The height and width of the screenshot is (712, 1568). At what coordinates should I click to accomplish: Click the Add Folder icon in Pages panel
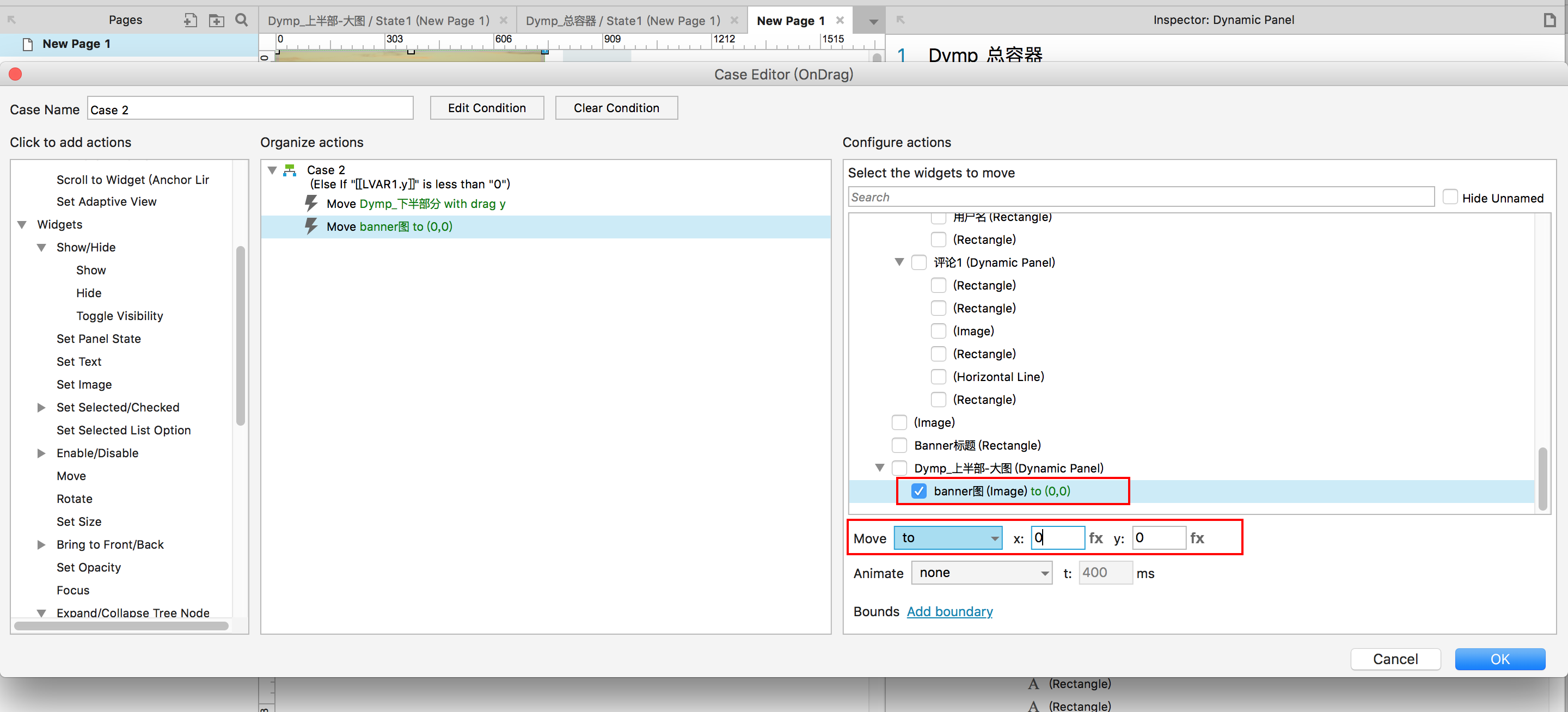pos(216,20)
